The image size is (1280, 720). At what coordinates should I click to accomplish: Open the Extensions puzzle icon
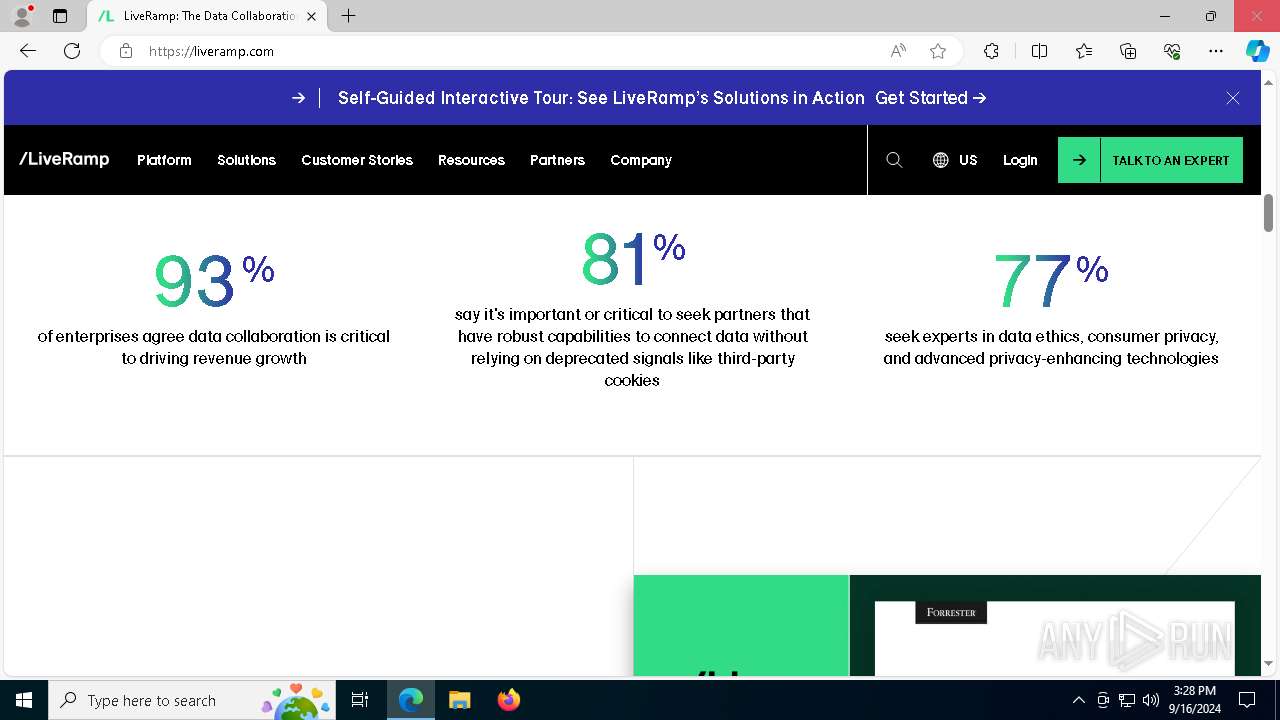pos(991,51)
